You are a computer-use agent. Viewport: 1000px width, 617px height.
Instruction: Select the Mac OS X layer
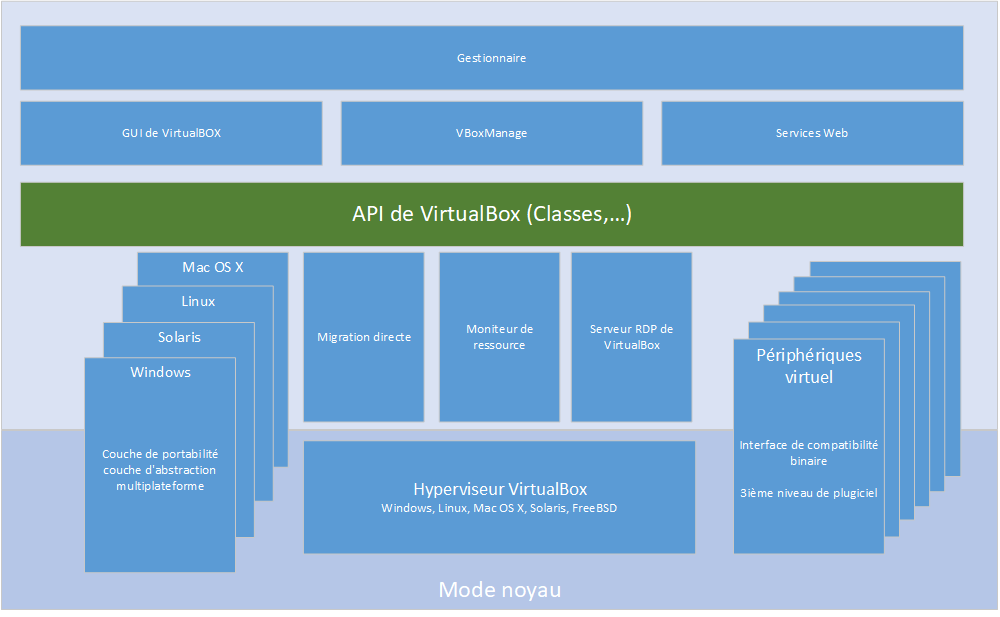click(213, 267)
